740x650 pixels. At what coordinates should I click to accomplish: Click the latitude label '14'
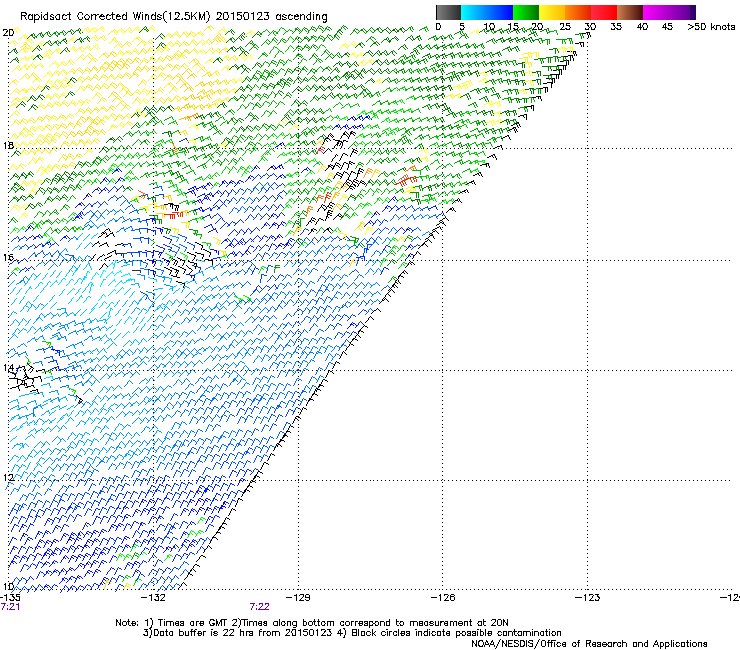8,368
